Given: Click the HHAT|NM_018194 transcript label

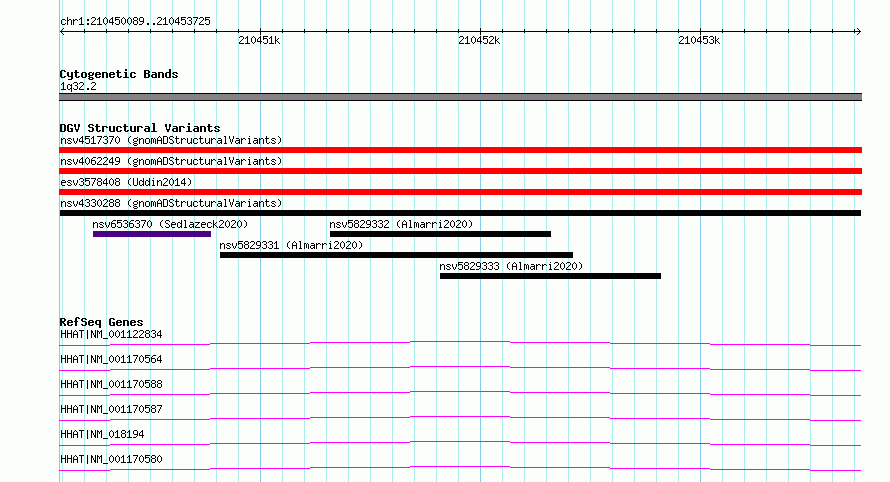Looking at the screenshot, I should point(102,434).
